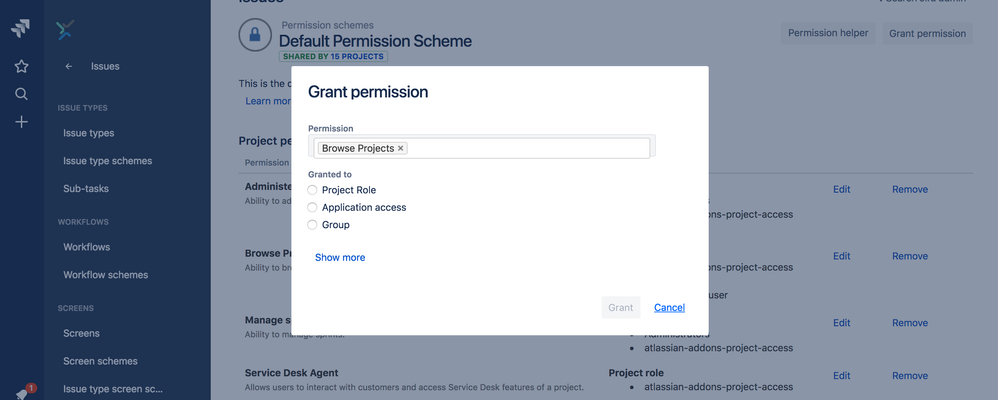This screenshot has width=998, height=400.
Task: Click the Jira Software project logo icon
Action: tap(65, 29)
